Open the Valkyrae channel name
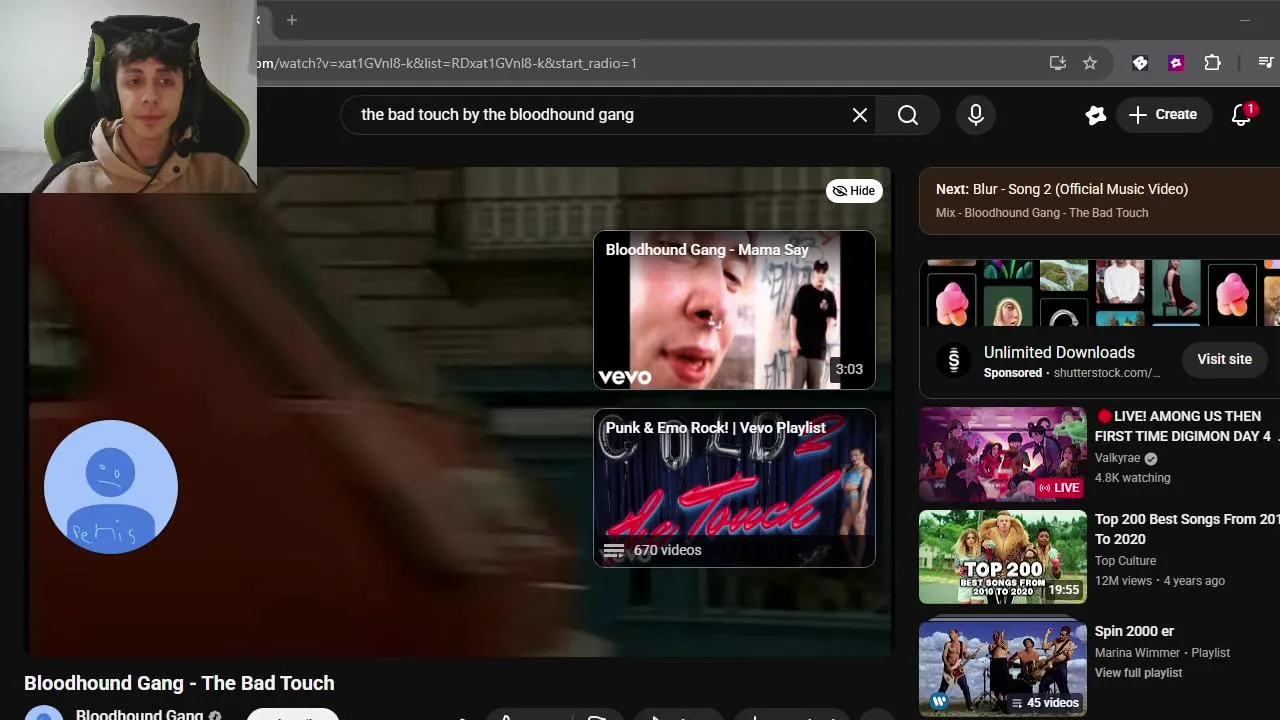The image size is (1280, 720). [1117, 458]
